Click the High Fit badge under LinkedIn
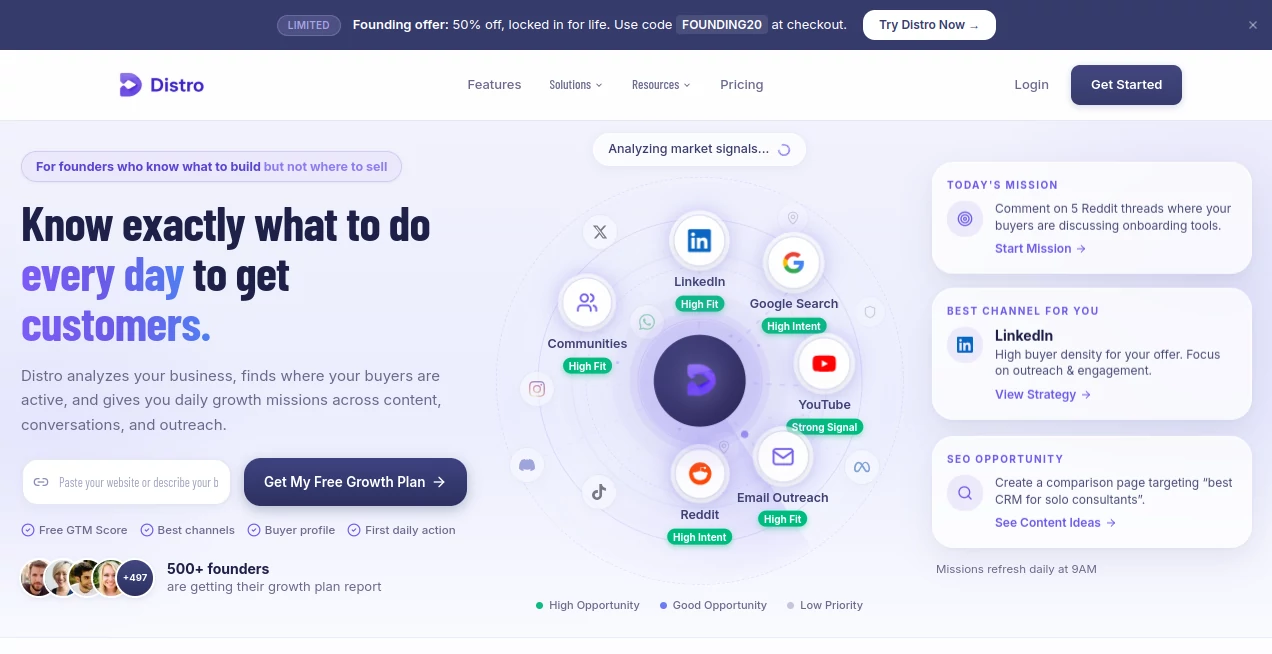The image size is (1272, 654). click(699, 304)
